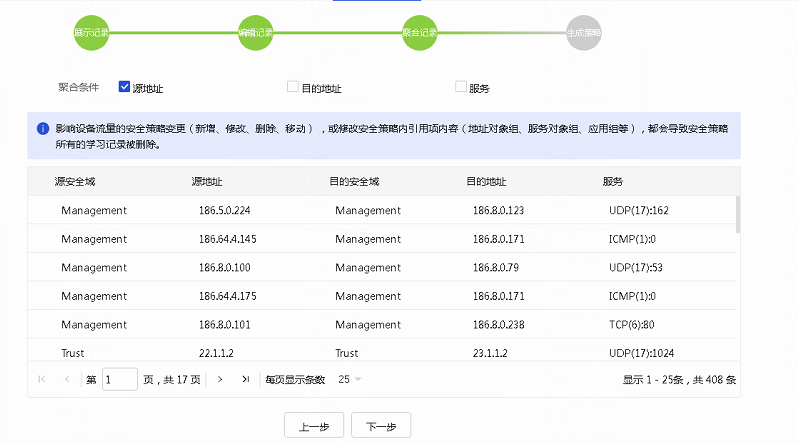The width and height of the screenshot is (798, 445).
Task: Click the 上一步 button
Action: pyautogui.click(x=314, y=426)
